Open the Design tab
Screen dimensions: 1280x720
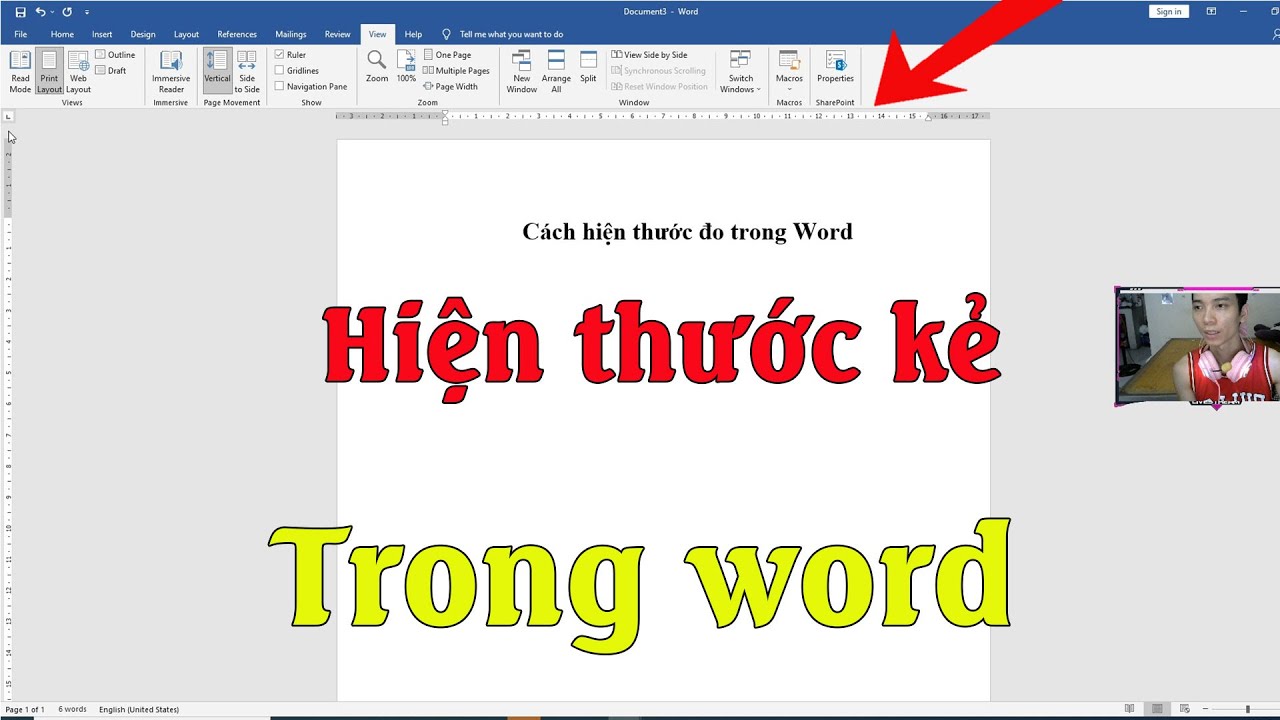coord(143,34)
